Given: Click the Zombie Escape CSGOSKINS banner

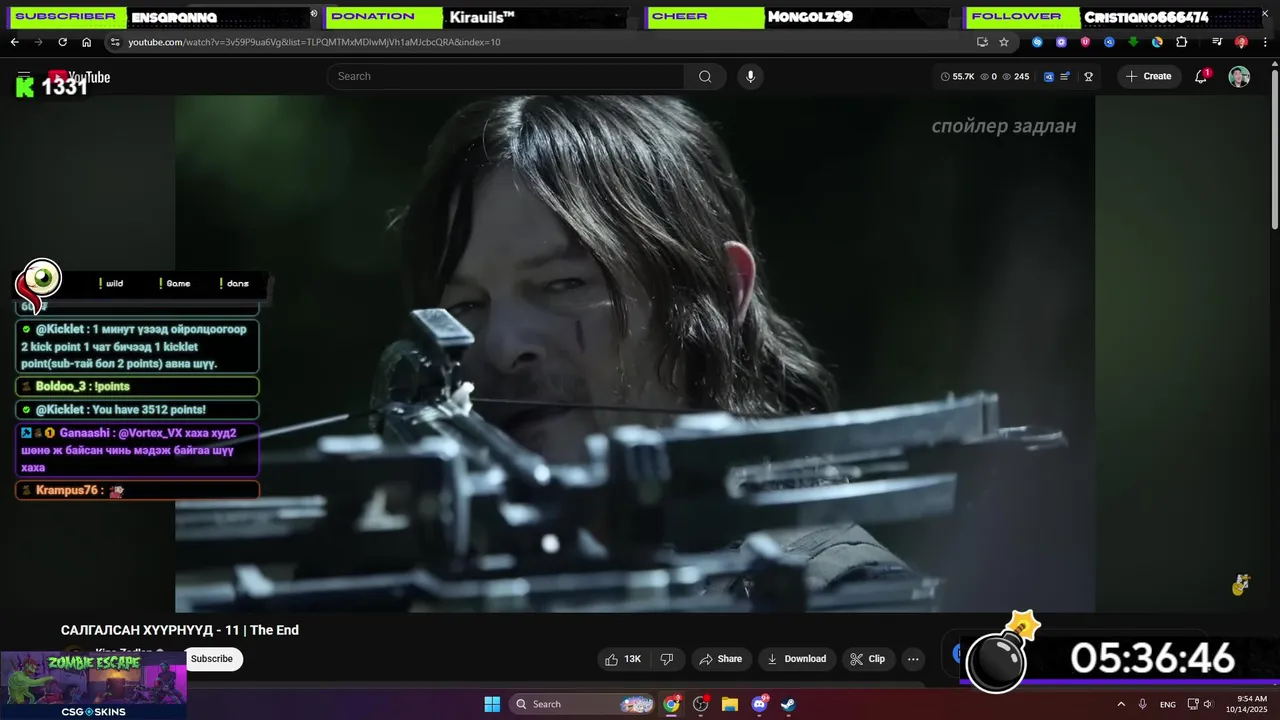Looking at the screenshot, I should pos(93,686).
